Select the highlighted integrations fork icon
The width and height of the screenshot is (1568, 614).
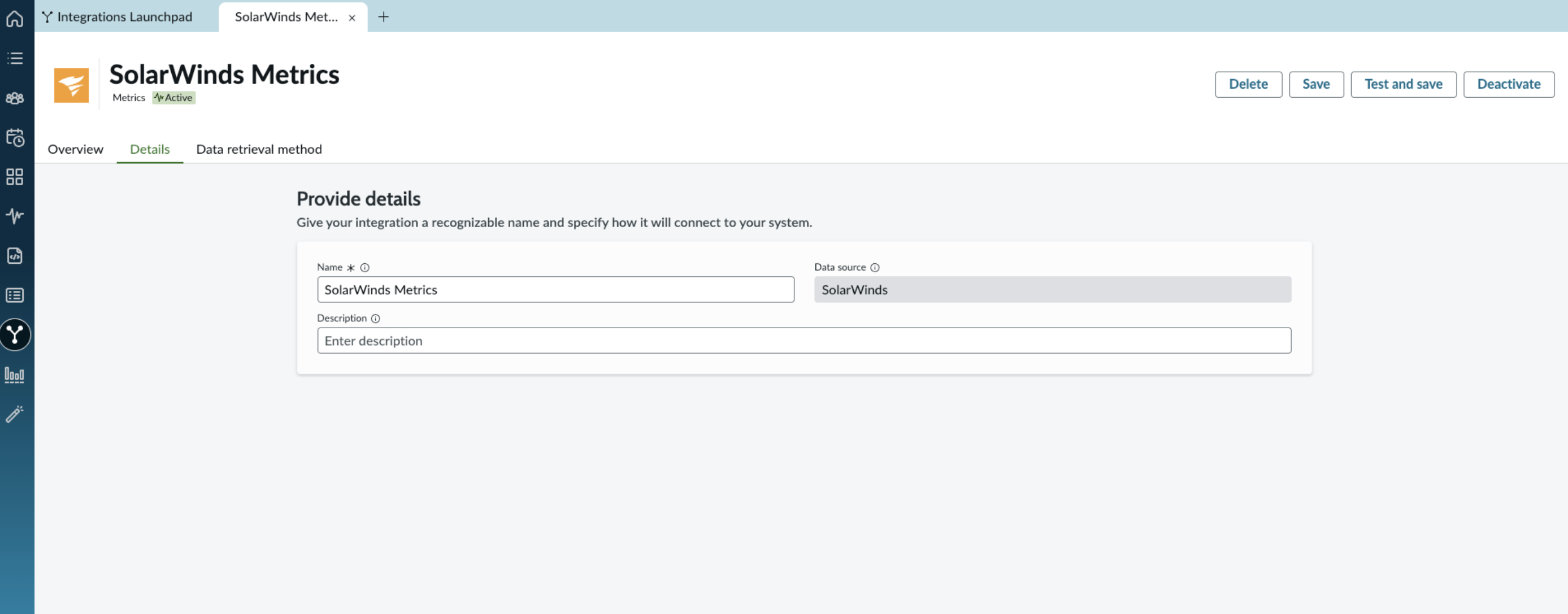tap(15, 335)
